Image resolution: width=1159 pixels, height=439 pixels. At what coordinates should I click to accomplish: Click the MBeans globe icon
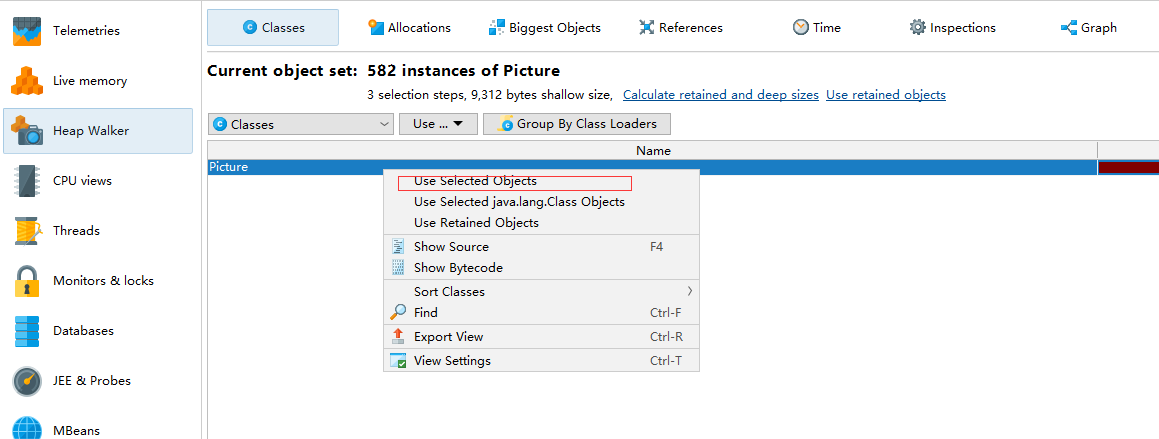(x=27, y=429)
